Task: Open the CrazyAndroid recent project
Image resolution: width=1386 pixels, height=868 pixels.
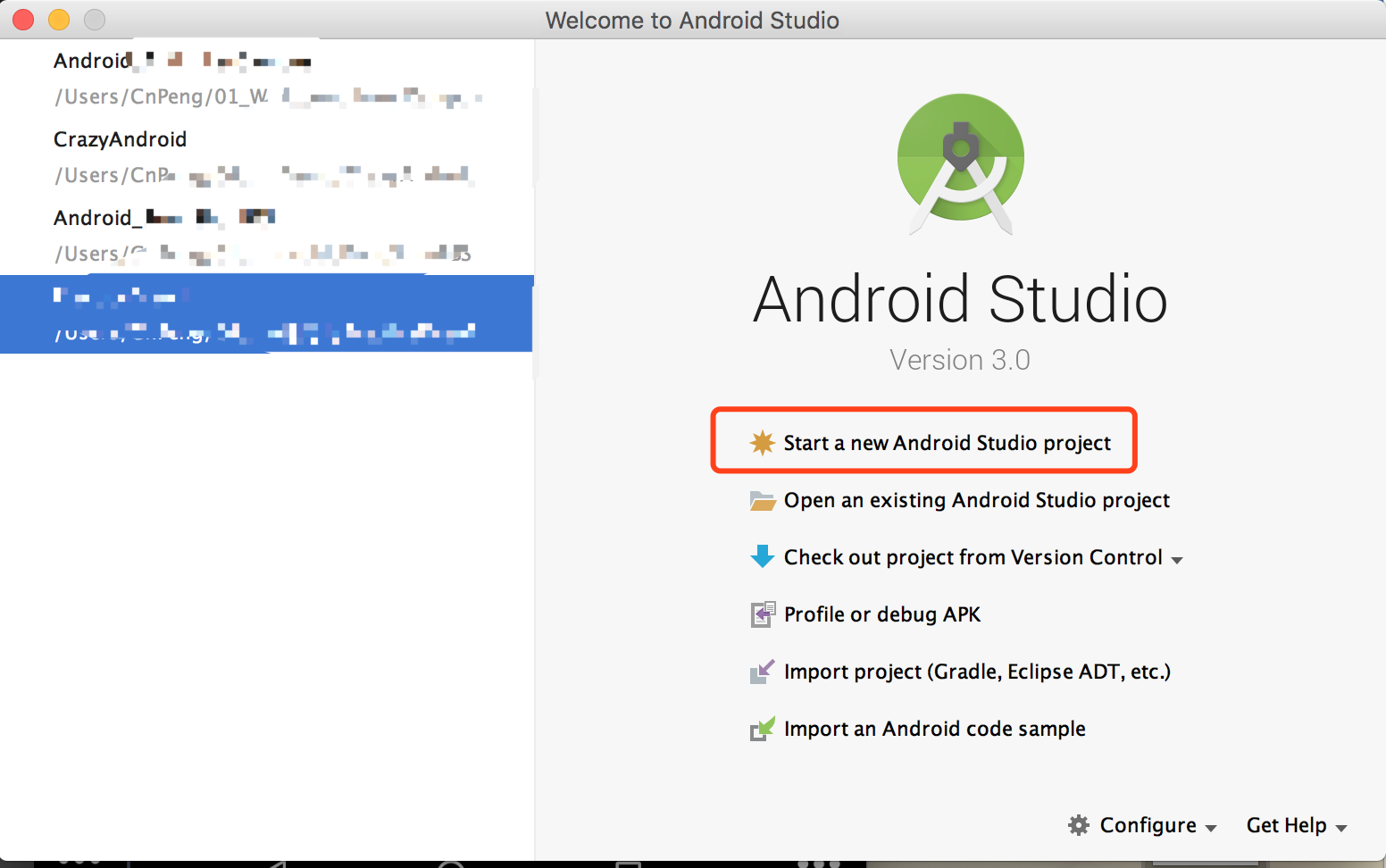Action: click(266, 157)
